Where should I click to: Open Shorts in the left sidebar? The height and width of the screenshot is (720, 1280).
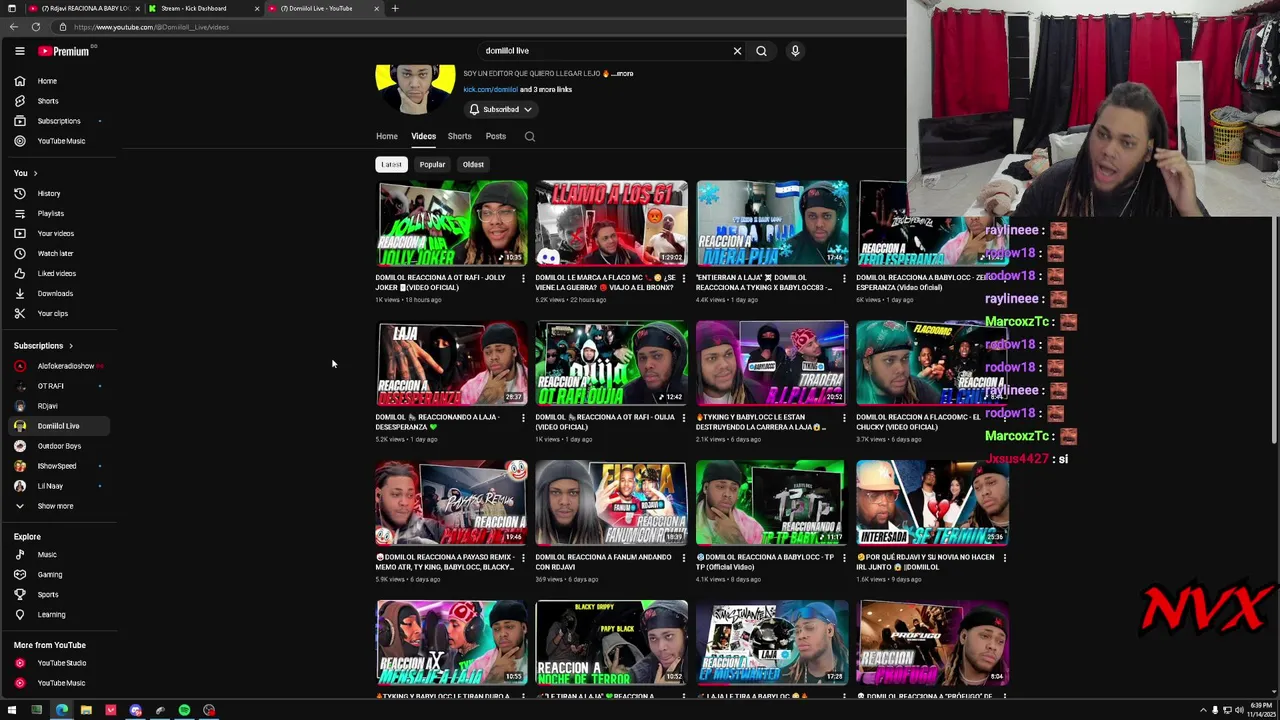click(48, 101)
